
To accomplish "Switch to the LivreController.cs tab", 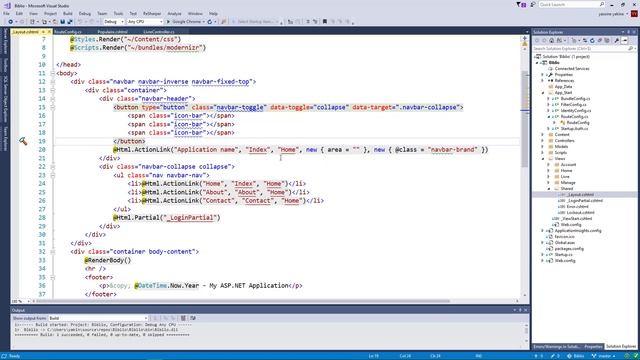I will point(159,32).
